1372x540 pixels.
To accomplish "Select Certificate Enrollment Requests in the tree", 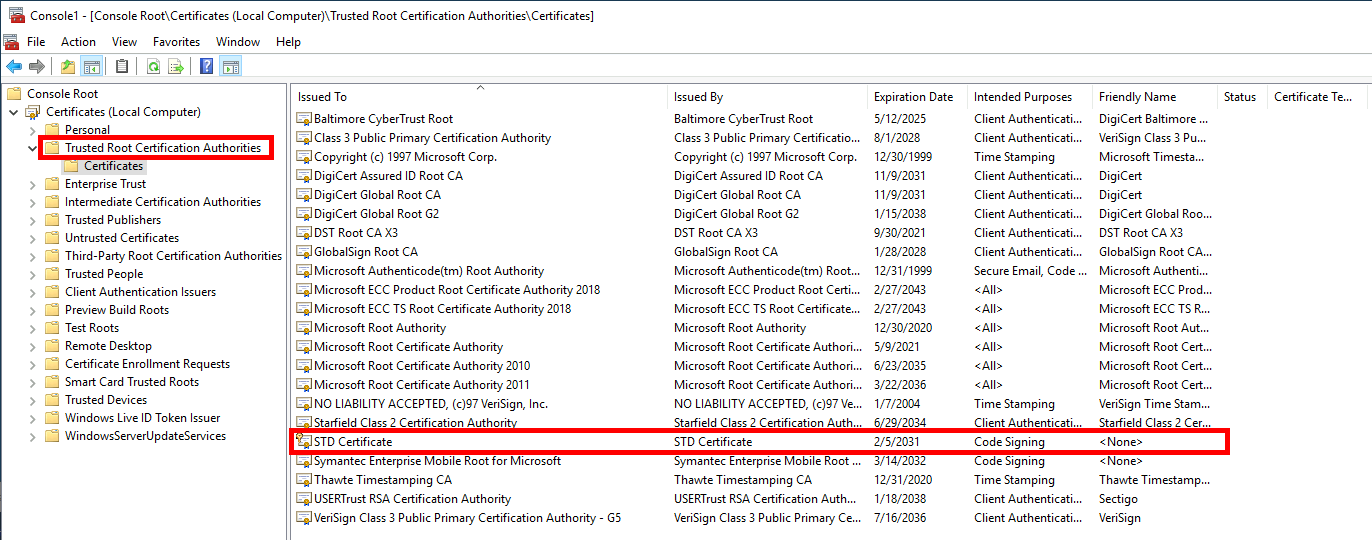I will coord(147,364).
